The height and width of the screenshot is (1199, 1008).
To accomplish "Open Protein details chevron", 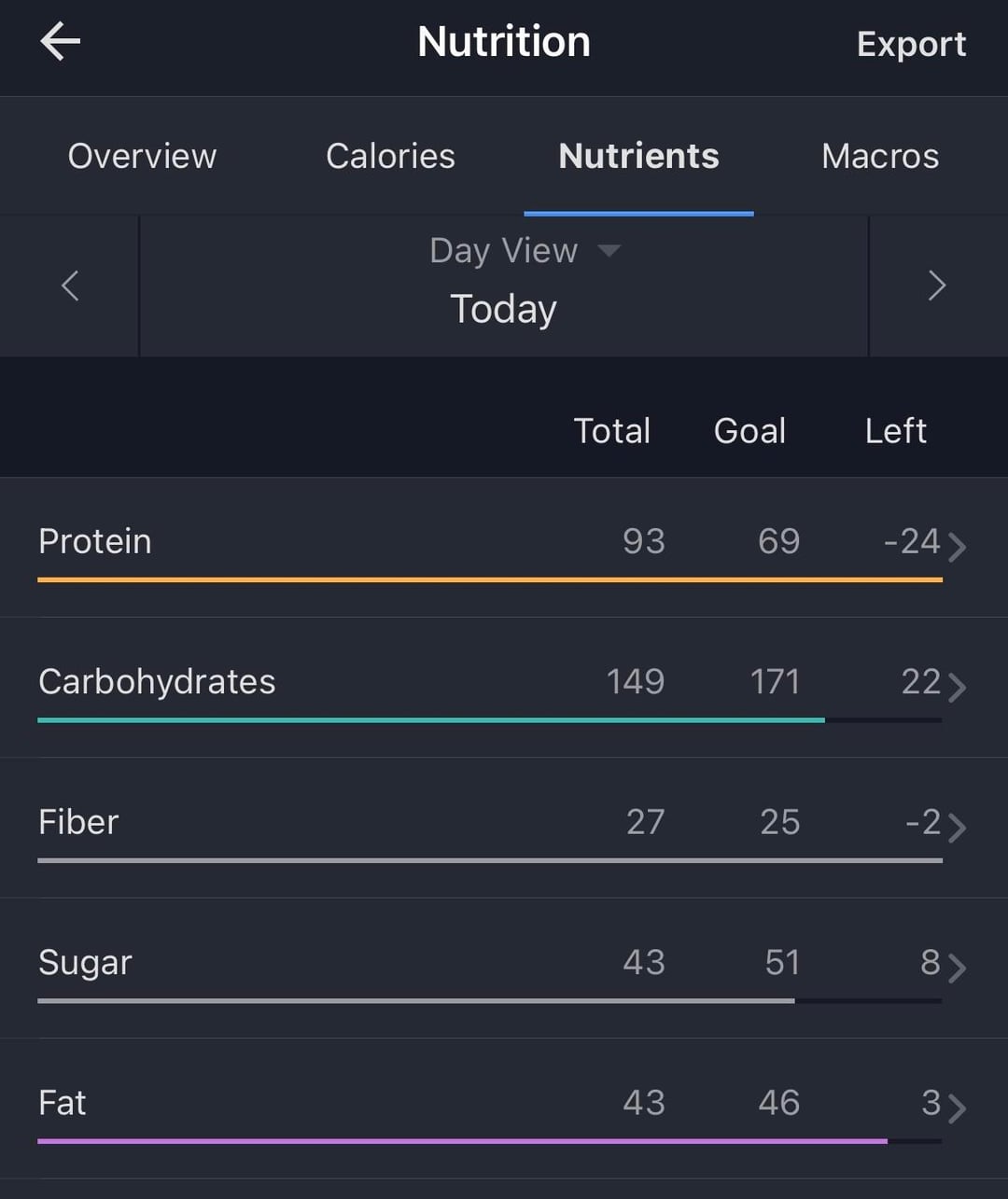I will pyautogui.click(x=957, y=547).
